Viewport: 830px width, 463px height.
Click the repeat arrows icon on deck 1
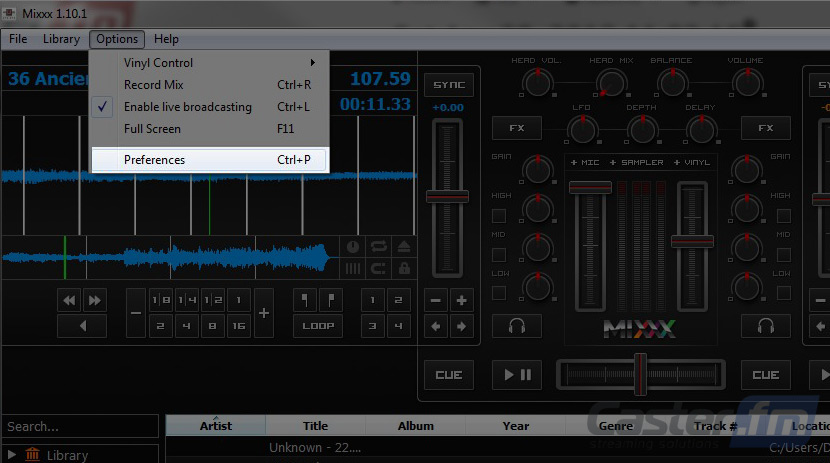point(378,247)
